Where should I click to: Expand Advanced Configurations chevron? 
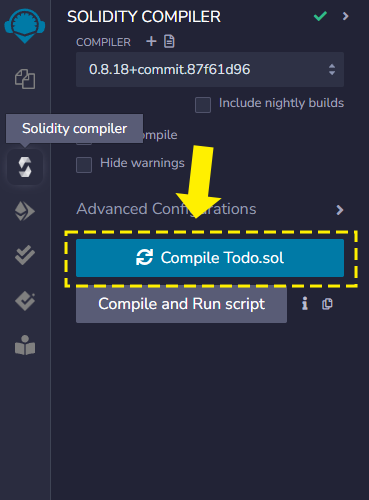coord(339,210)
